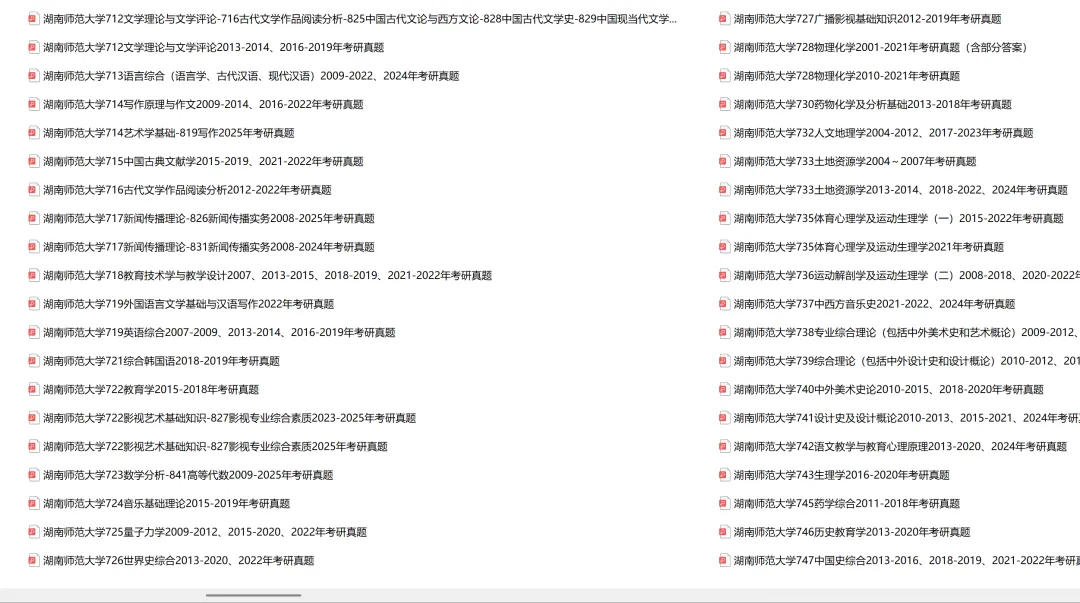This screenshot has width=1080, height=603.
Task: Click PDF icon beside 730药物化学及分析基础 file
Action: pyautogui.click(x=724, y=104)
